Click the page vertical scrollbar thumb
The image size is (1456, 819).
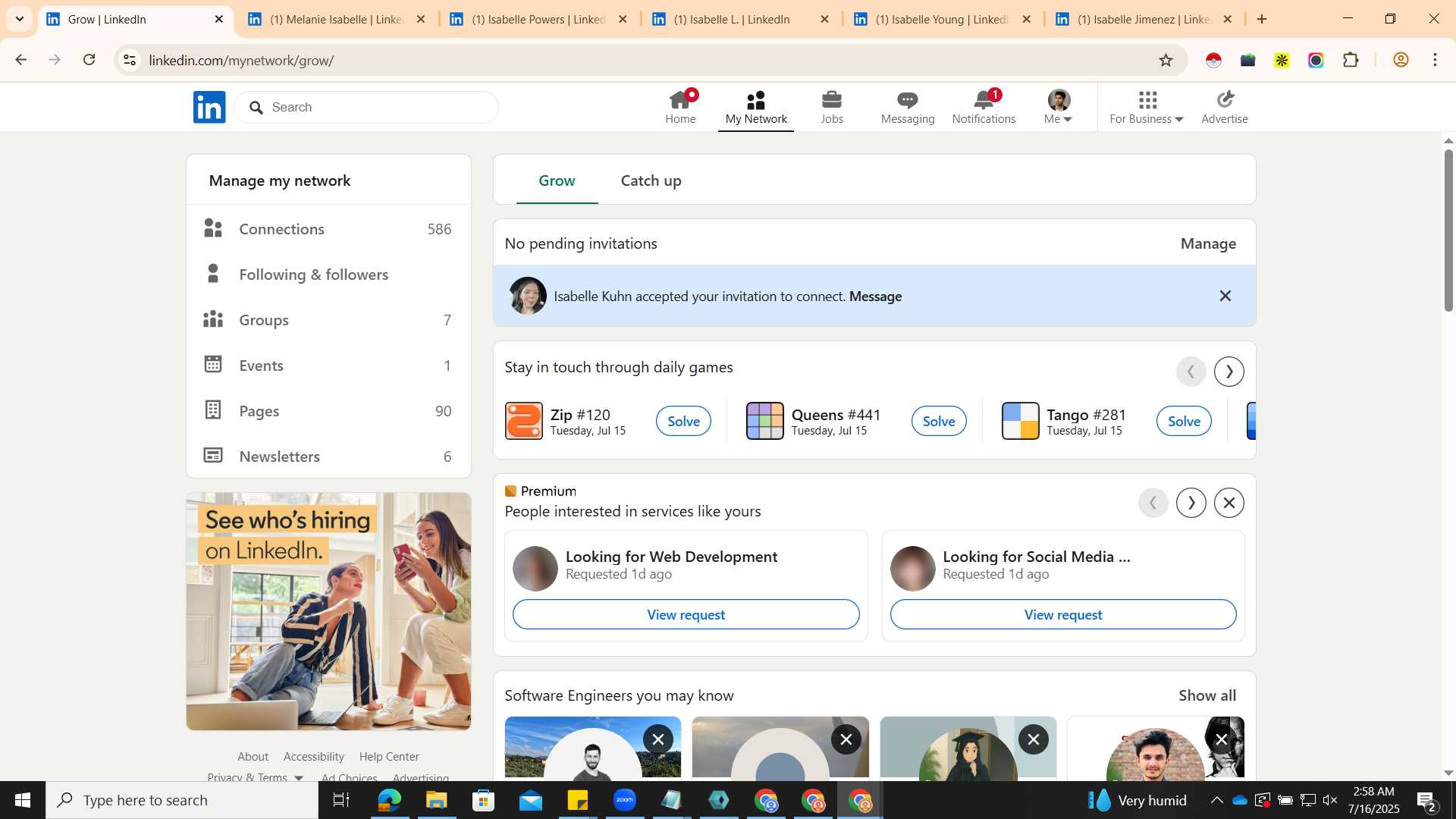[1448, 230]
